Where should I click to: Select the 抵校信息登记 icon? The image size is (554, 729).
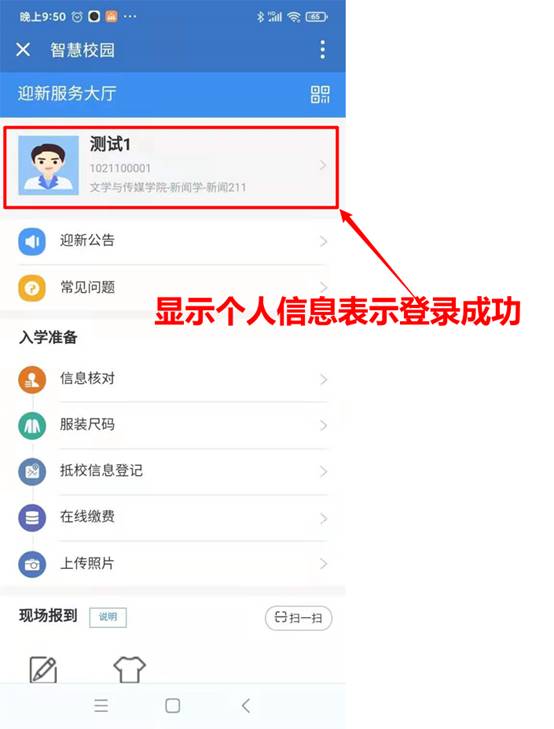click(x=32, y=471)
